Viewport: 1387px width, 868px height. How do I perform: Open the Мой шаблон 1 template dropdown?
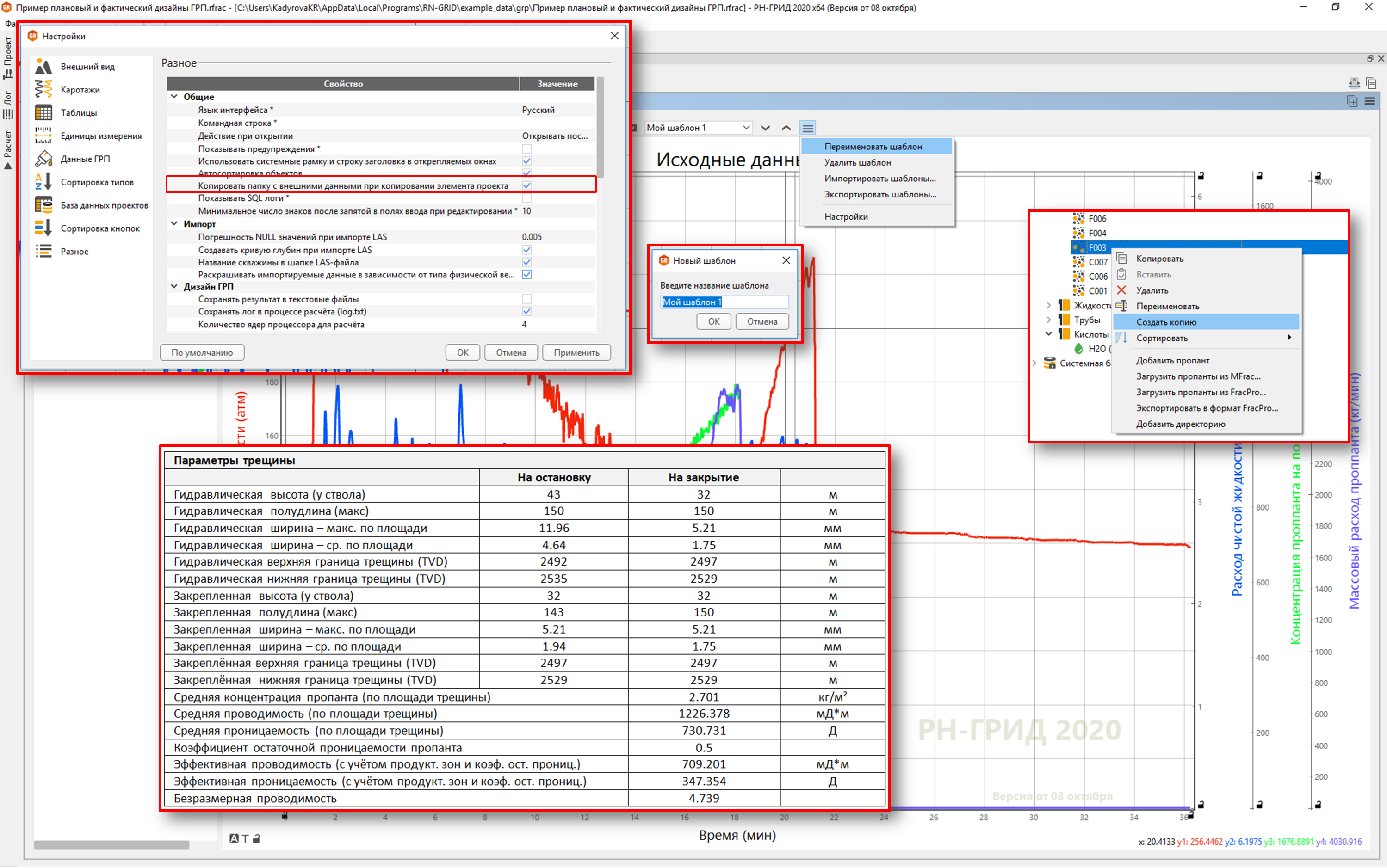point(698,128)
